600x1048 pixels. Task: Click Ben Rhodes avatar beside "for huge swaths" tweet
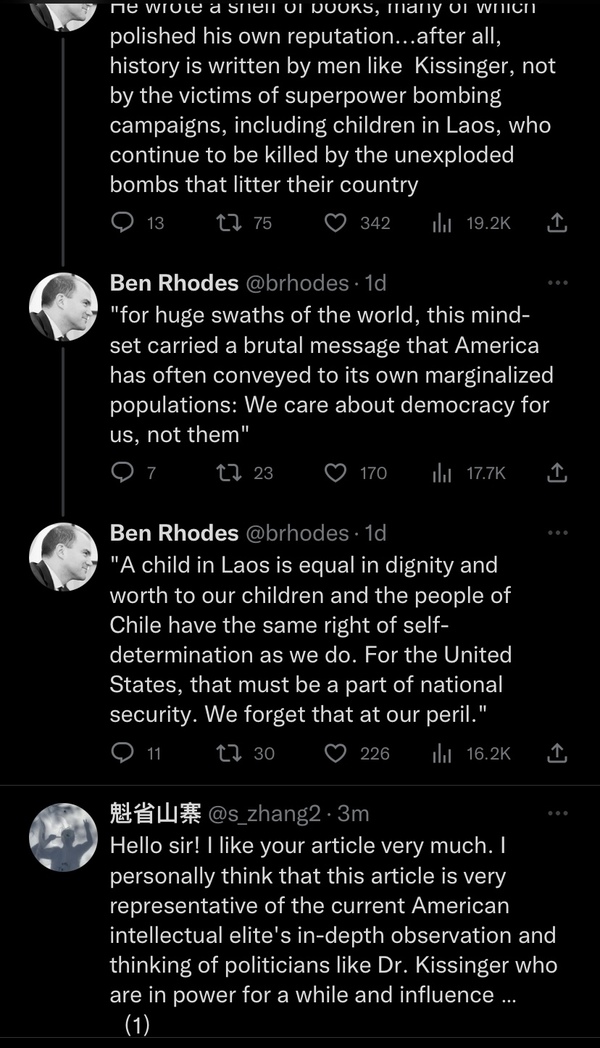63,305
